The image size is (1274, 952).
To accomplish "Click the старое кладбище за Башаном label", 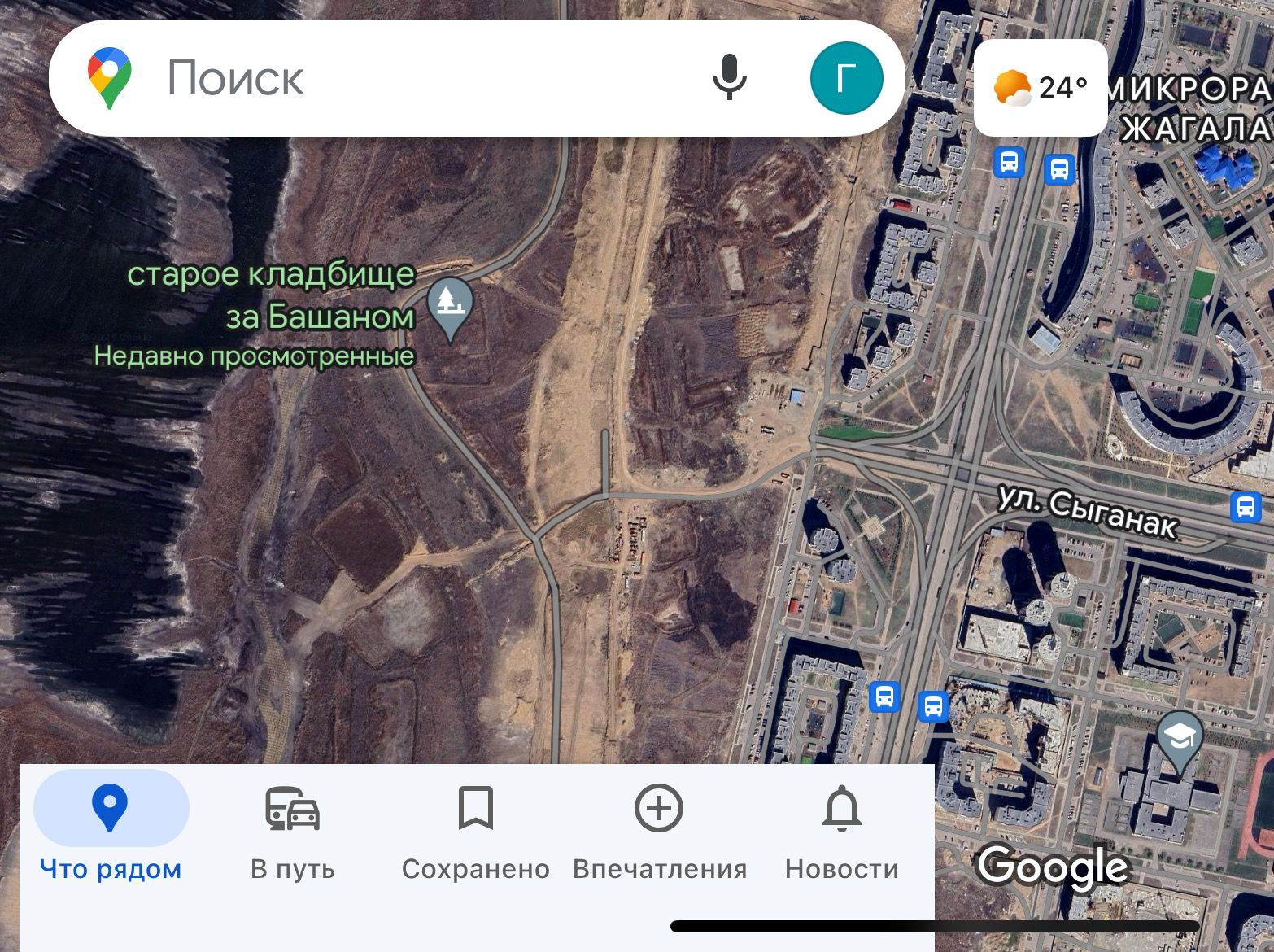I will 272,295.
